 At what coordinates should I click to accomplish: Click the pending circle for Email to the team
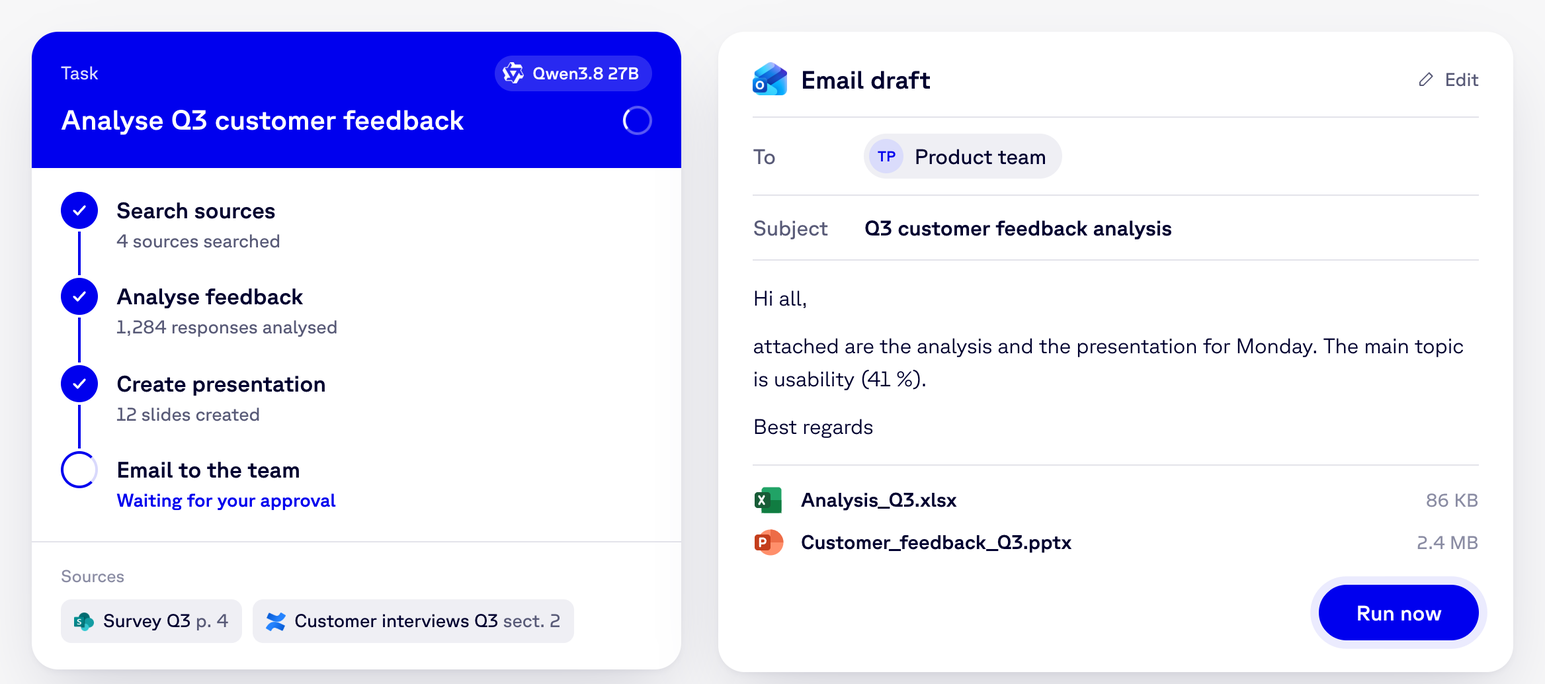79,470
